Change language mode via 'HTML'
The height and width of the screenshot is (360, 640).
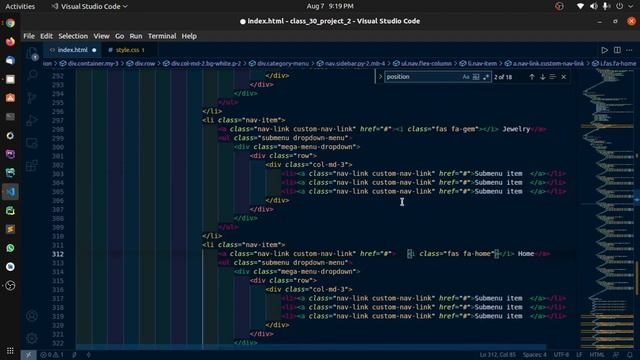(x=597, y=355)
